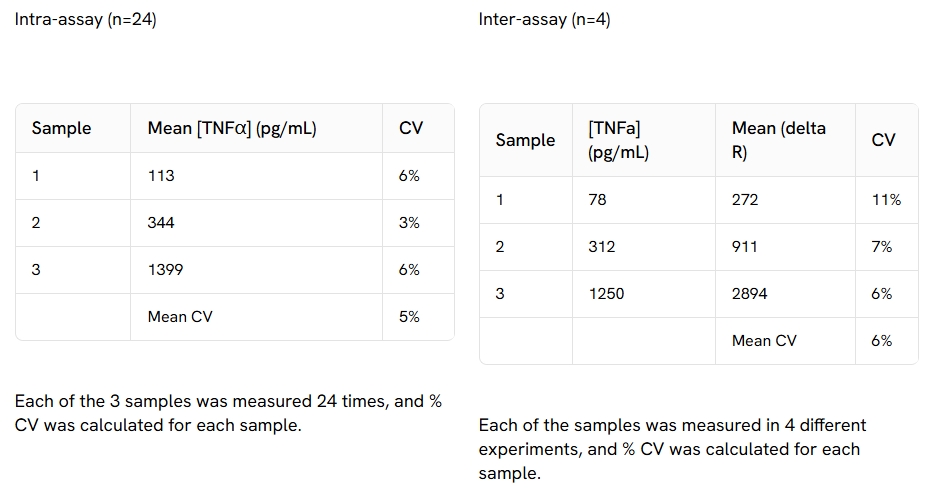Click the paragraph about 4 different experiments

point(672,449)
